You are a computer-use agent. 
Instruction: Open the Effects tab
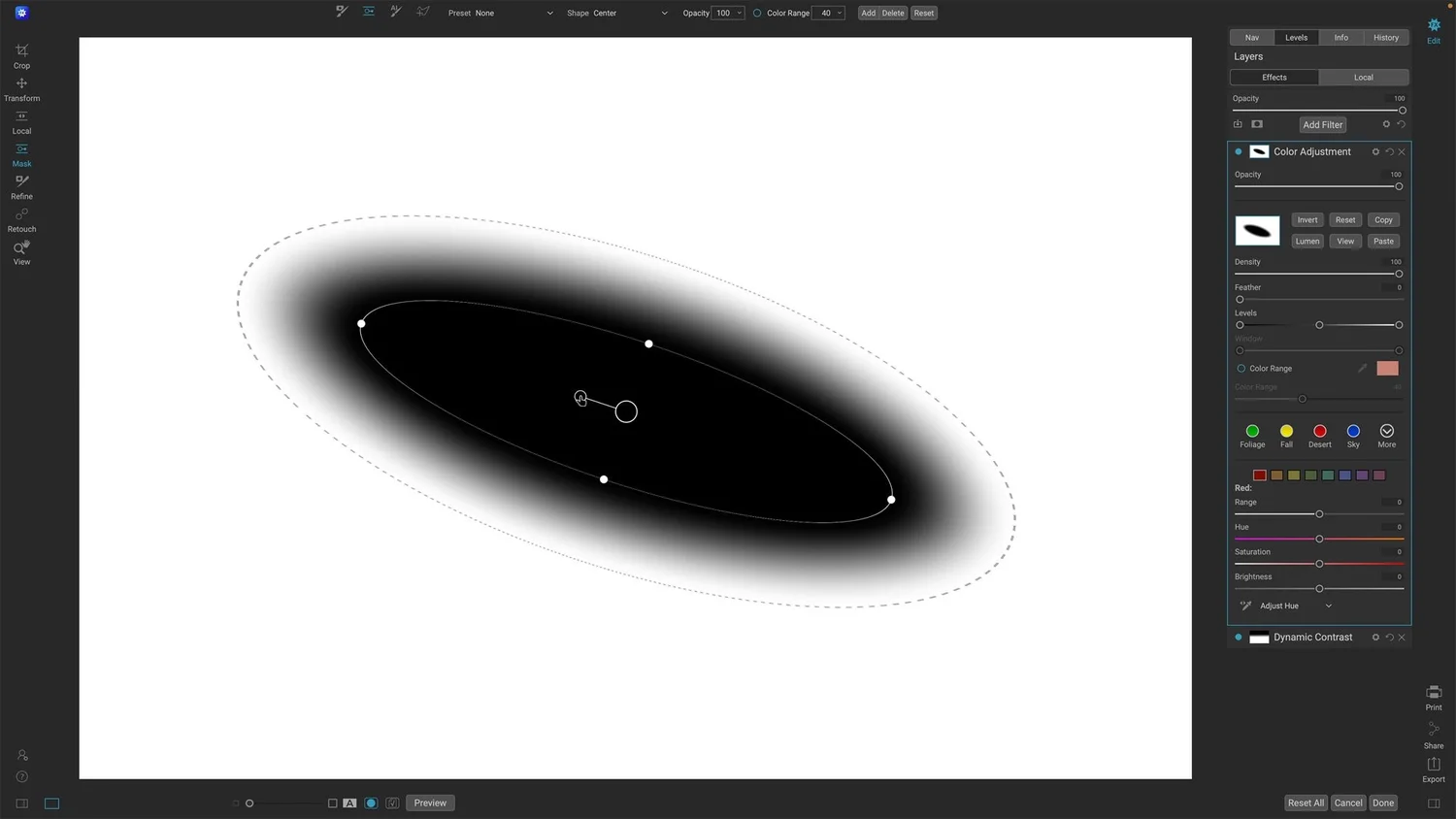click(1274, 77)
